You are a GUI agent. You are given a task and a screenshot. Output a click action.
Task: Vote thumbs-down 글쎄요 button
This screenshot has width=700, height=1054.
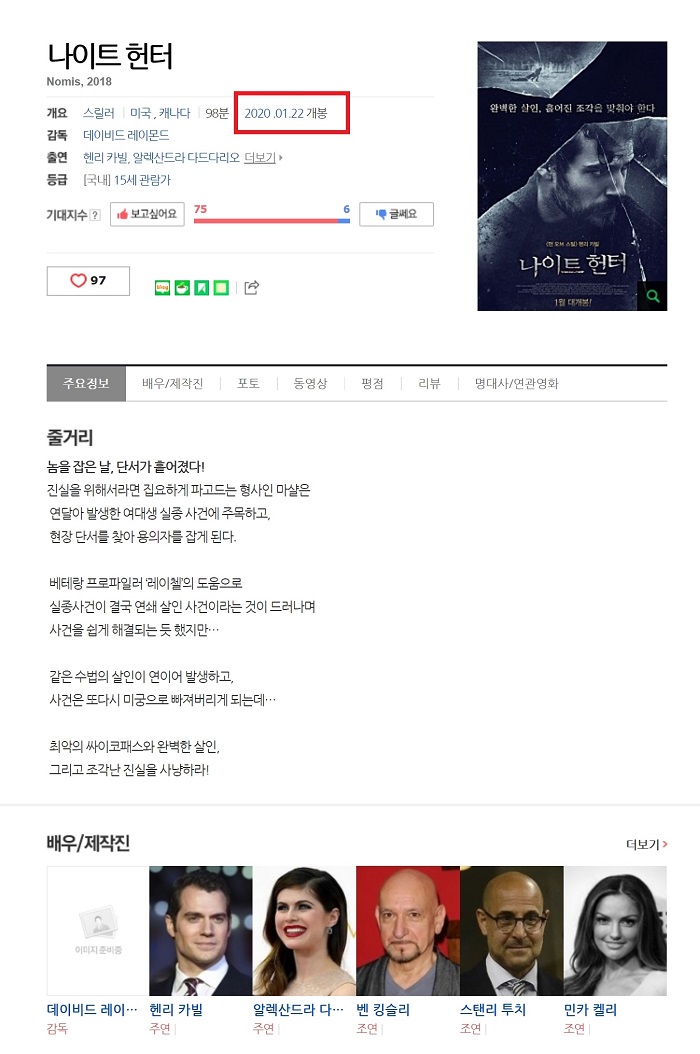point(396,214)
